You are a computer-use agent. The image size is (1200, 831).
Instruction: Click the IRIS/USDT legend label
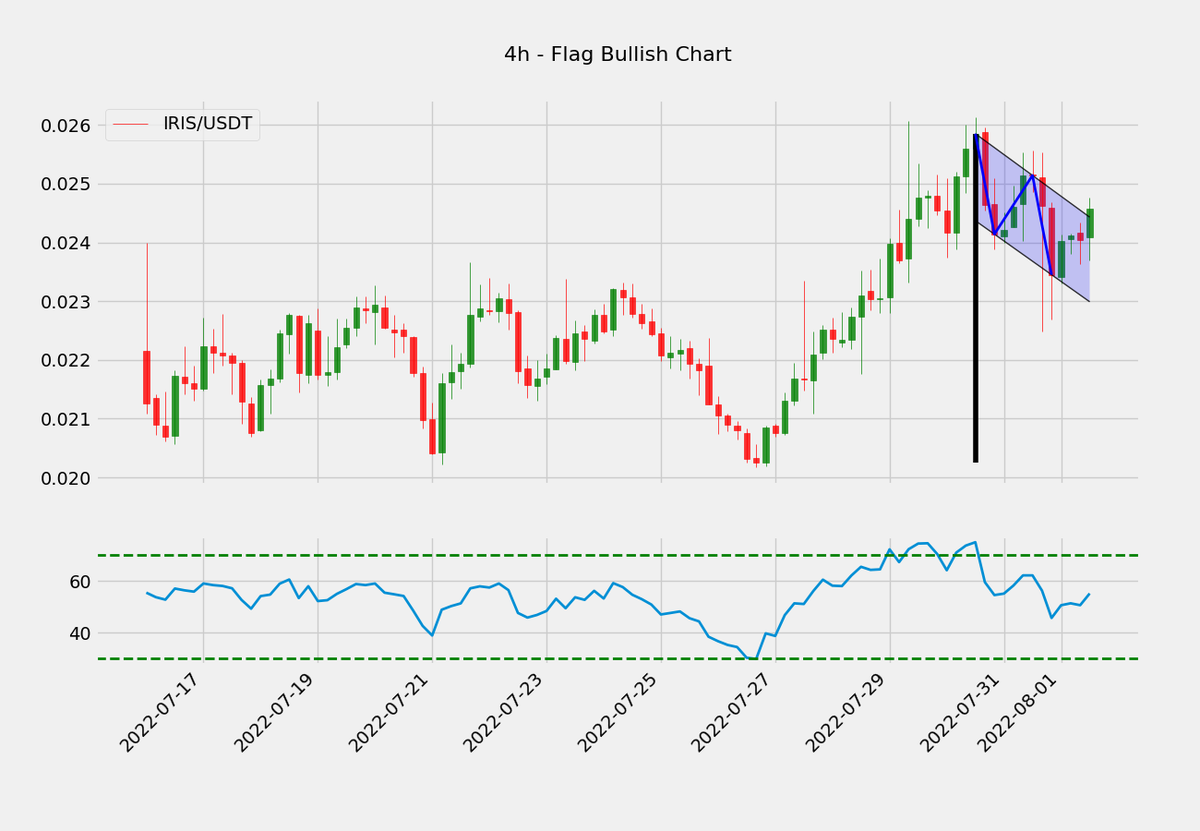pyautogui.click(x=207, y=124)
